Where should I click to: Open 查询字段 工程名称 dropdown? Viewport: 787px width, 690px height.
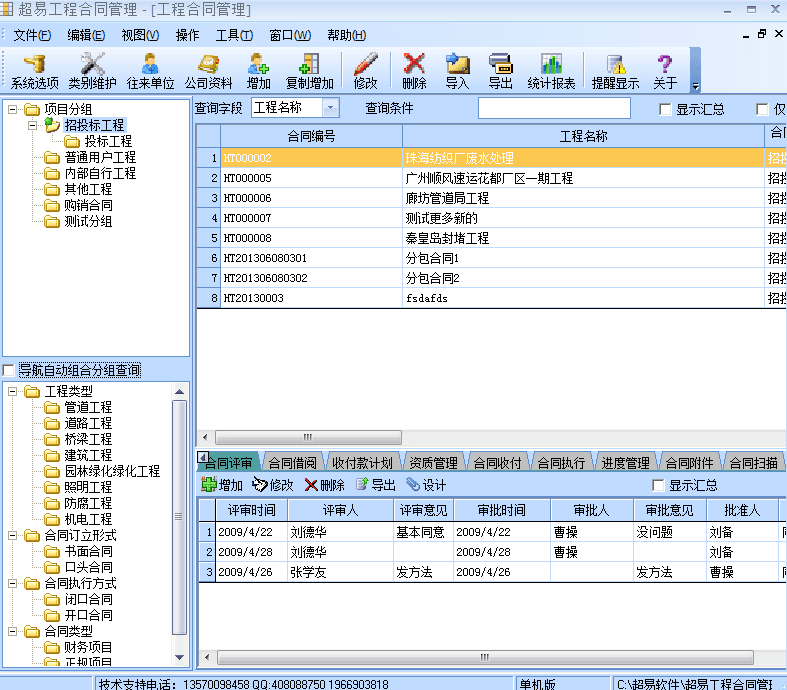[330, 107]
